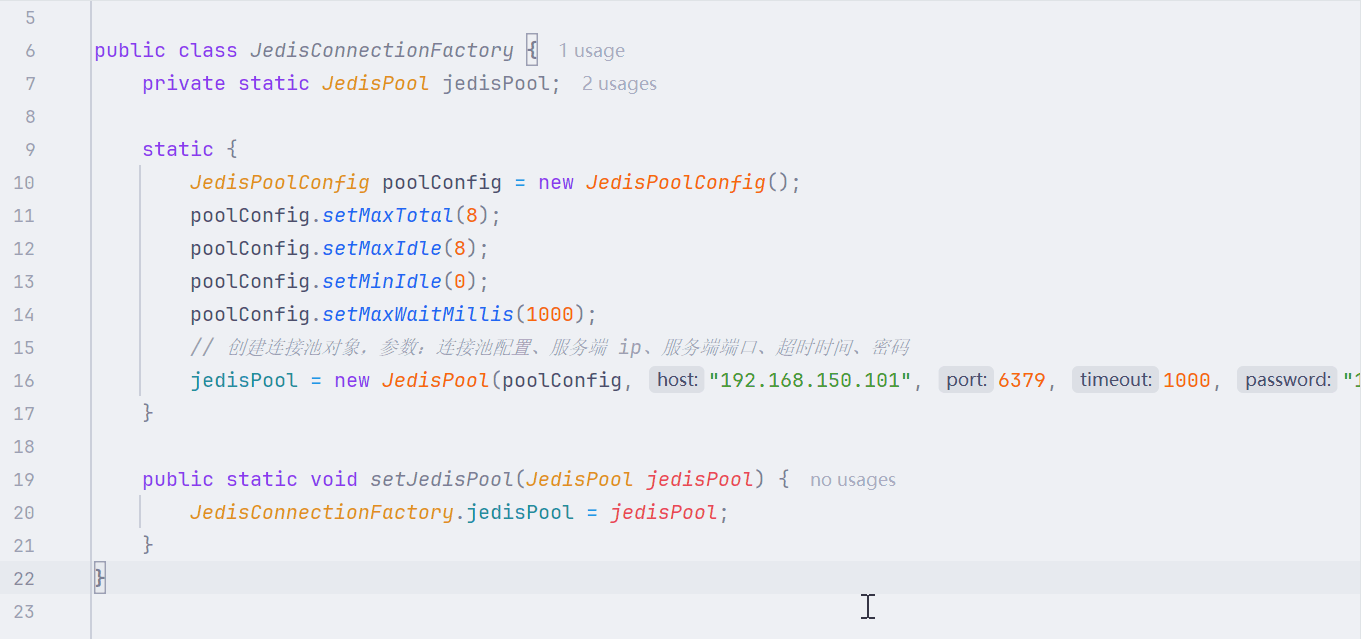Click the "1 usage" hint beside class declaration
1361x639 pixels.
click(x=591, y=51)
